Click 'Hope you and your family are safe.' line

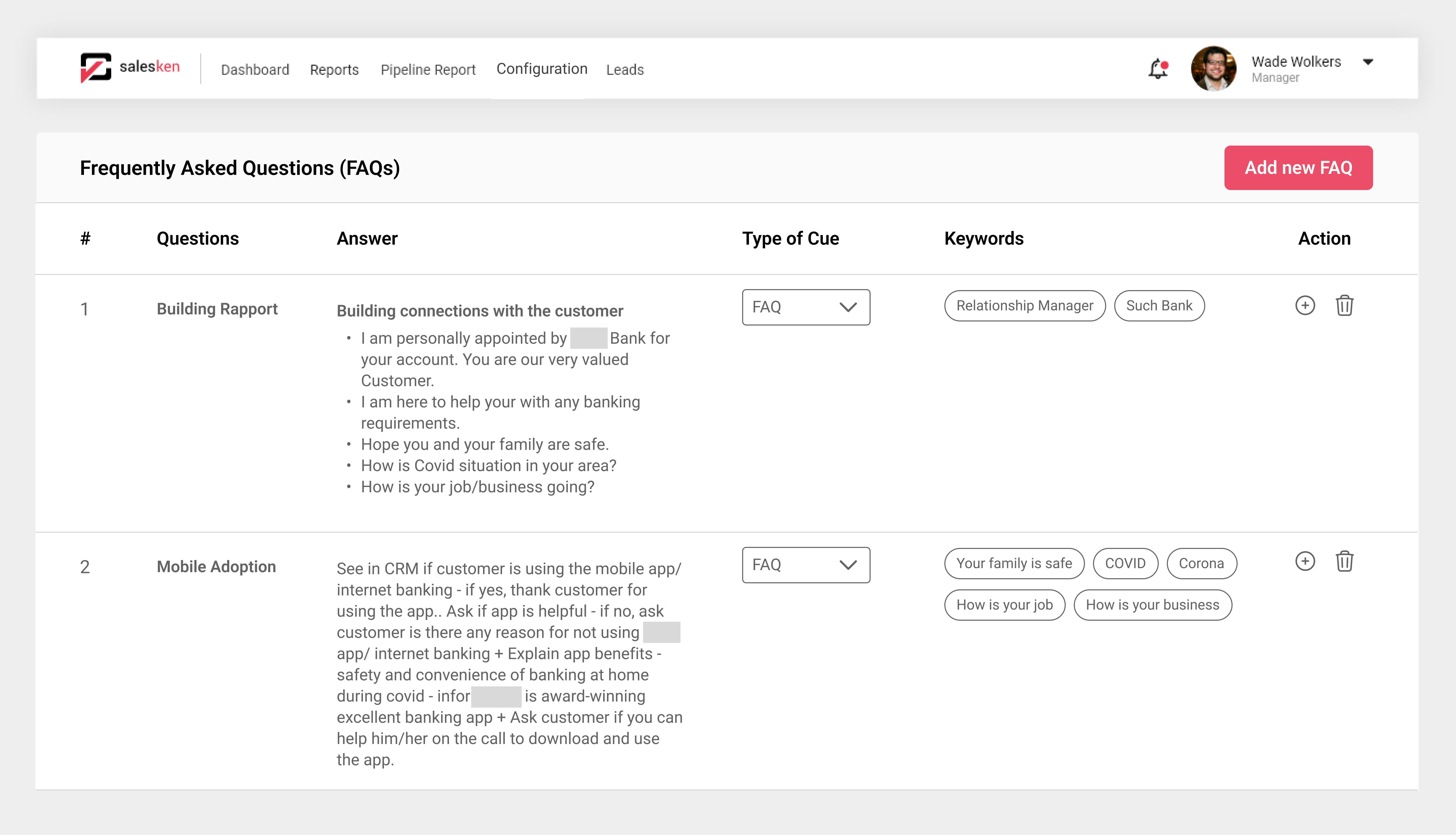(x=485, y=445)
